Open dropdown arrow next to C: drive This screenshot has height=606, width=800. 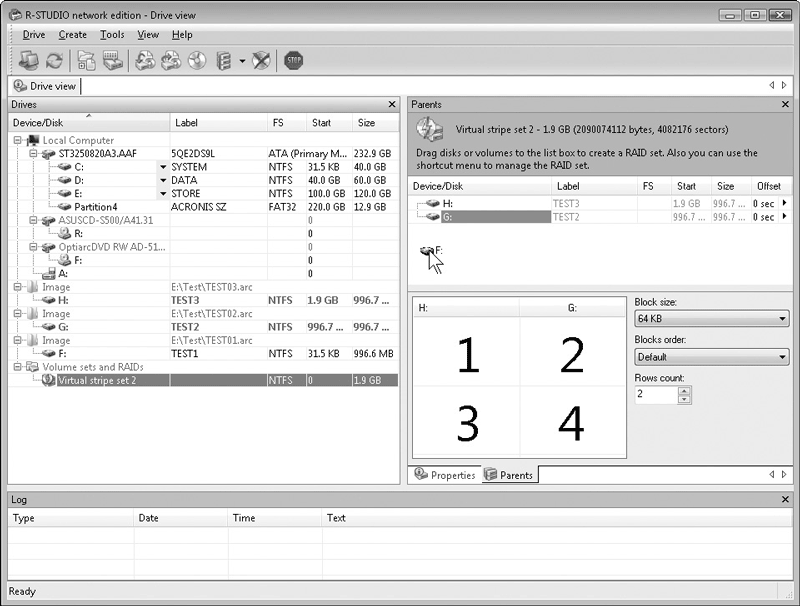point(163,167)
